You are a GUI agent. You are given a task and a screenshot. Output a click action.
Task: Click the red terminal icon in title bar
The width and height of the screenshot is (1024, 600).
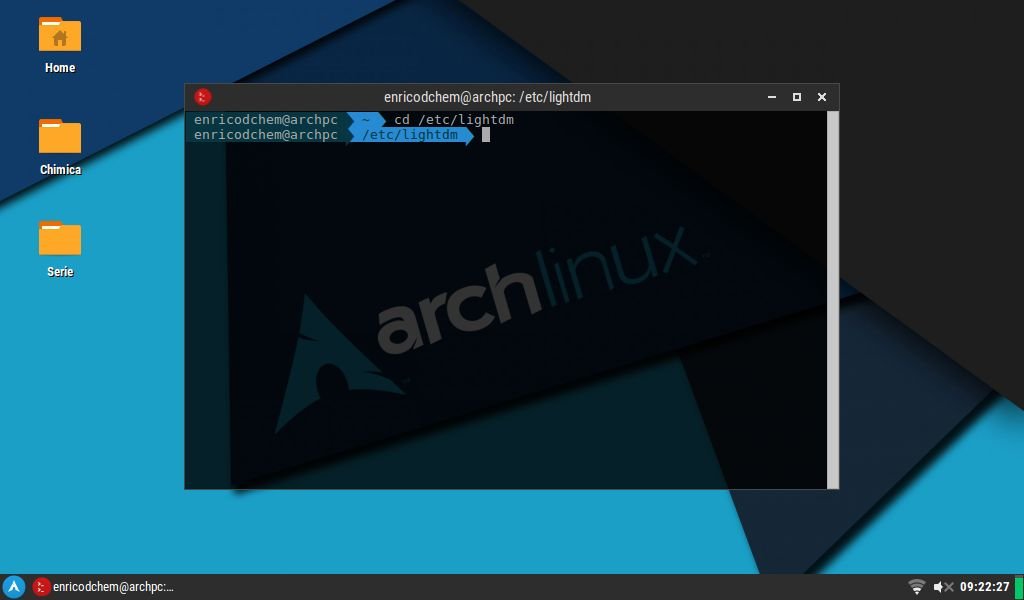coord(203,97)
